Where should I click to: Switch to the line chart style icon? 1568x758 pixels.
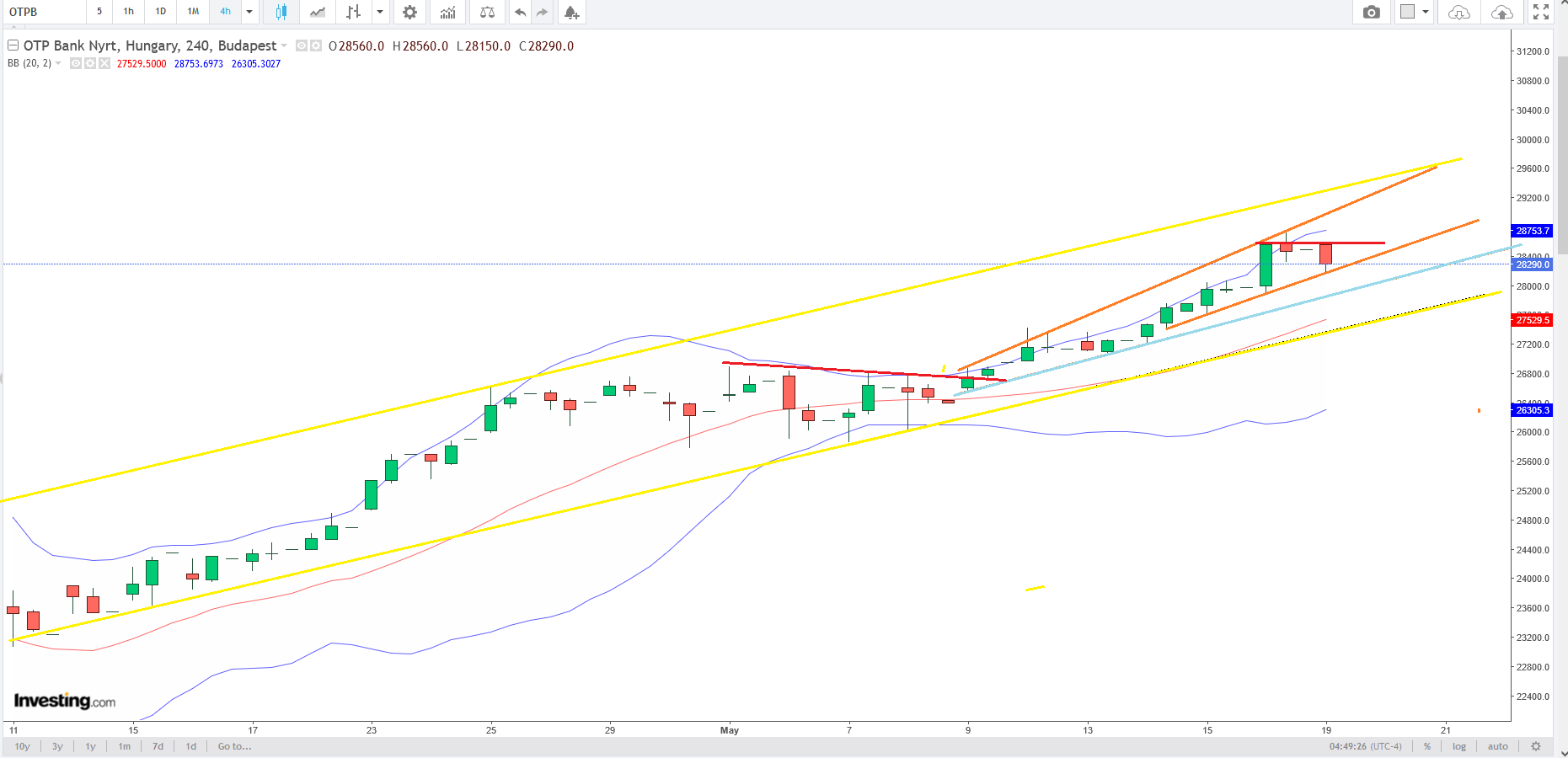point(318,12)
